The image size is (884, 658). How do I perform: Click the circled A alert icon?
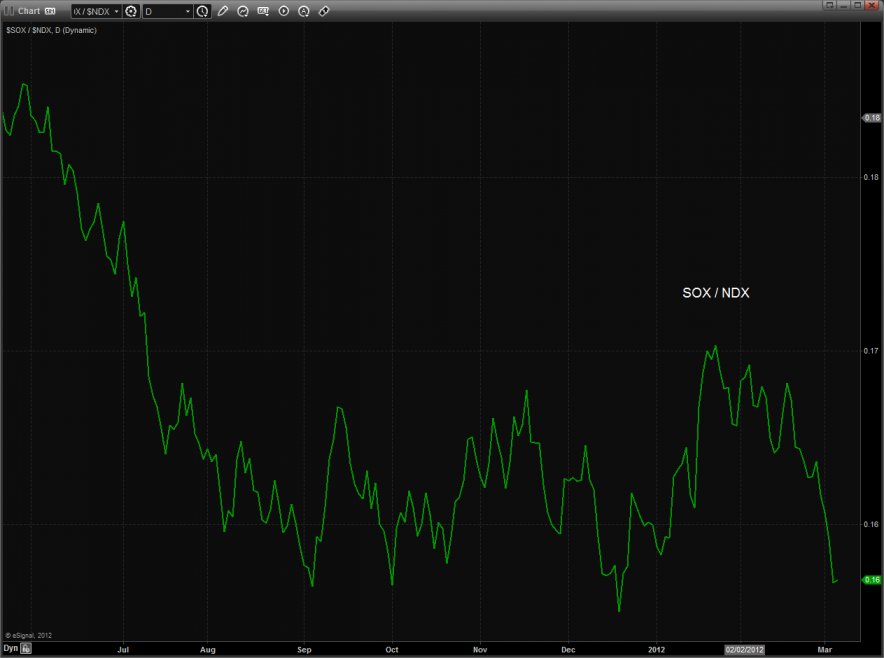click(303, 11)
